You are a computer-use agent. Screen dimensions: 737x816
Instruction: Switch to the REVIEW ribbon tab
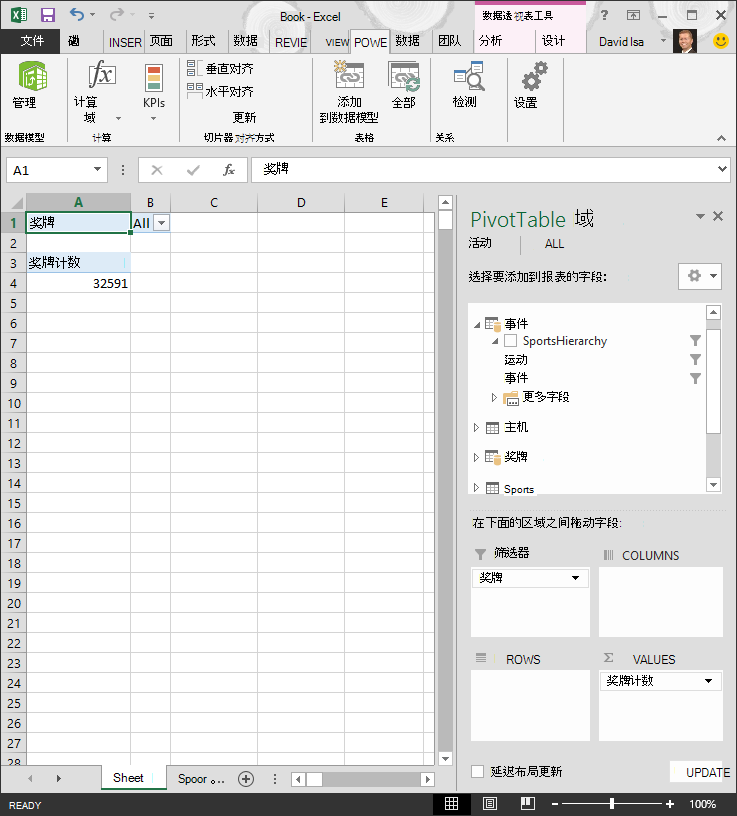(291, 42)
